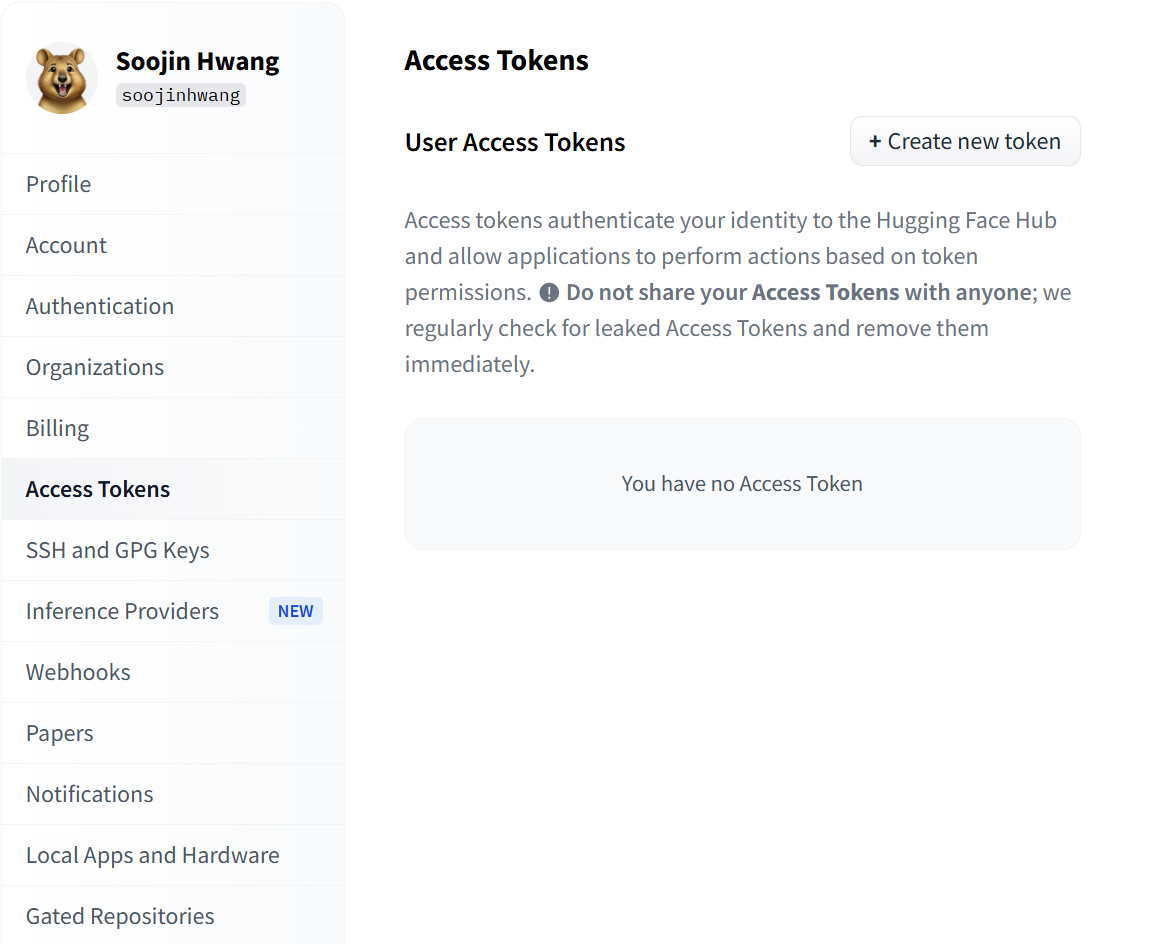Go to Local Apps and Hardware
Viewport: 1150px width, 944px height.
pos(153,856)
